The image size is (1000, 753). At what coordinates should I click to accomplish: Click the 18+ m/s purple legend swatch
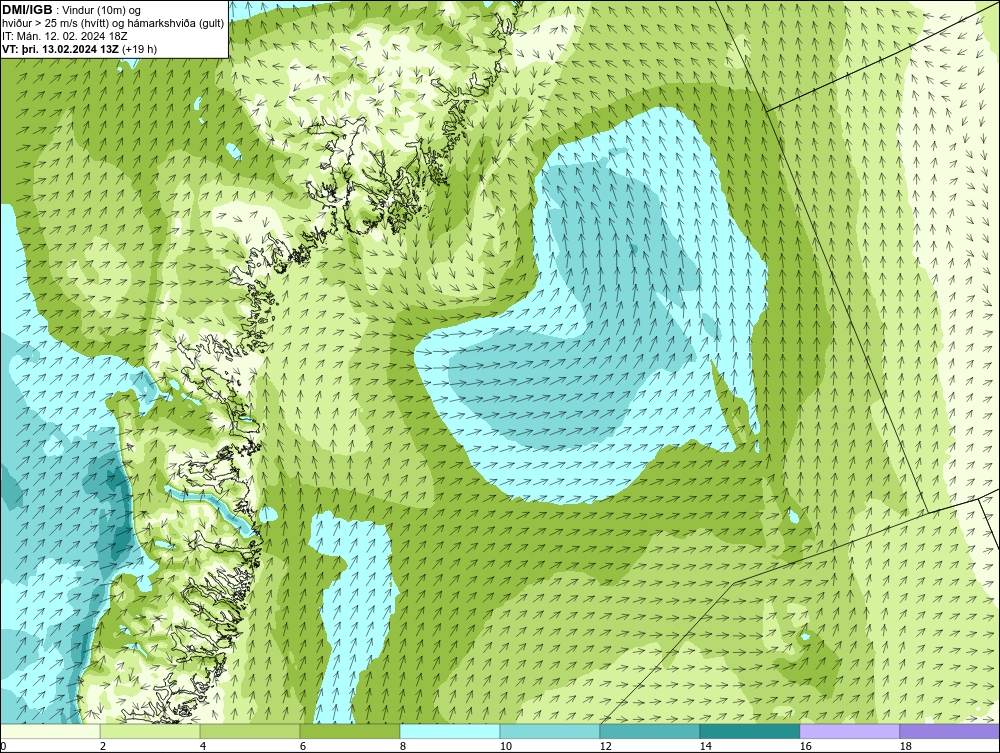click(949, 731)
